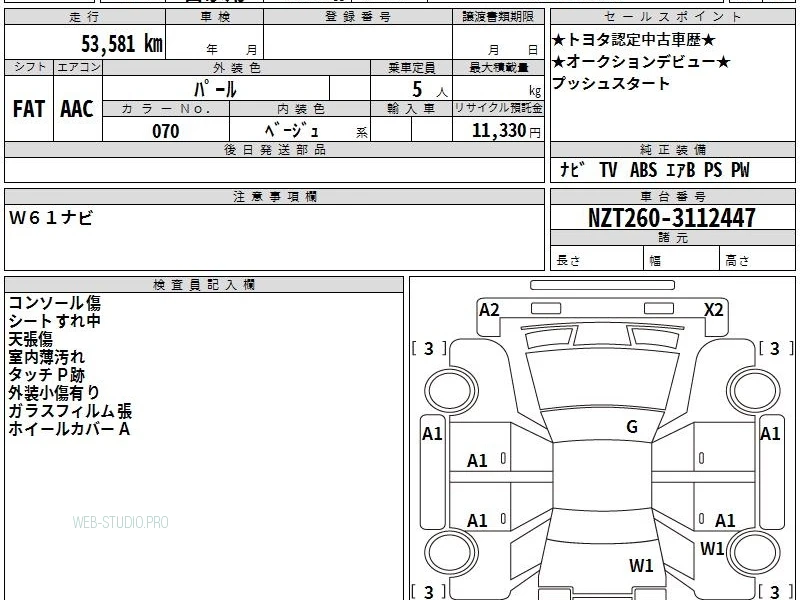Viewport: 800px width, 600px height.
Task: Click the exterior color パール
Action: 215,89
